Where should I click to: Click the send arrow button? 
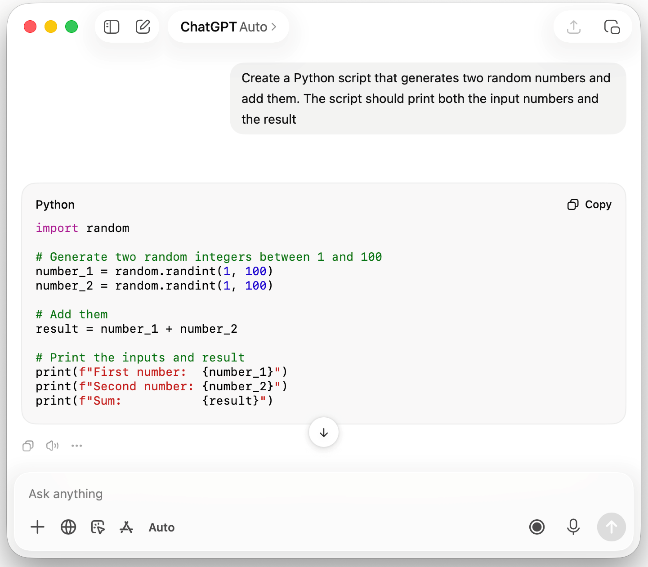point(611,527)
